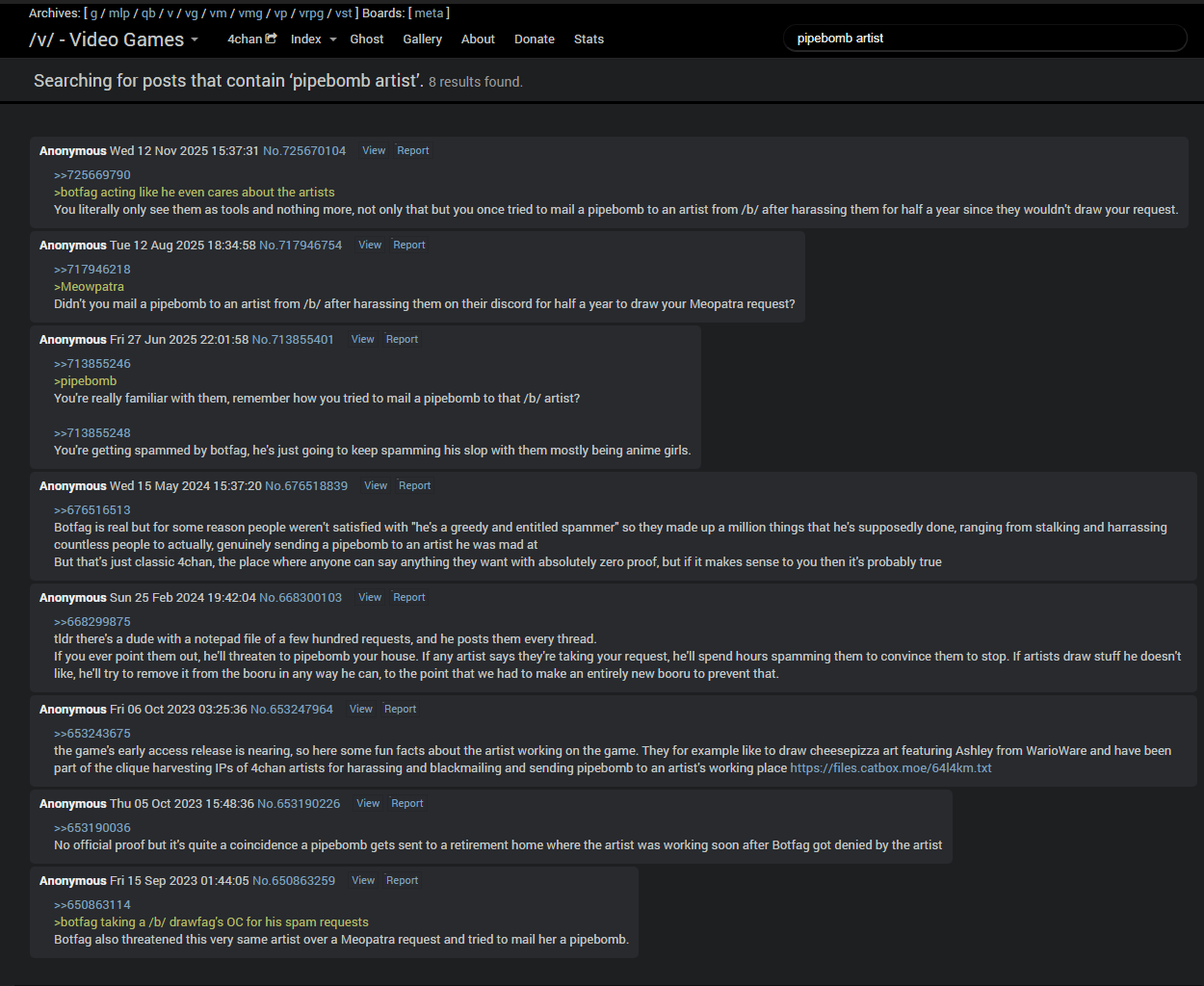
Task: Open the Donate page
Action: tap(535, 39)
